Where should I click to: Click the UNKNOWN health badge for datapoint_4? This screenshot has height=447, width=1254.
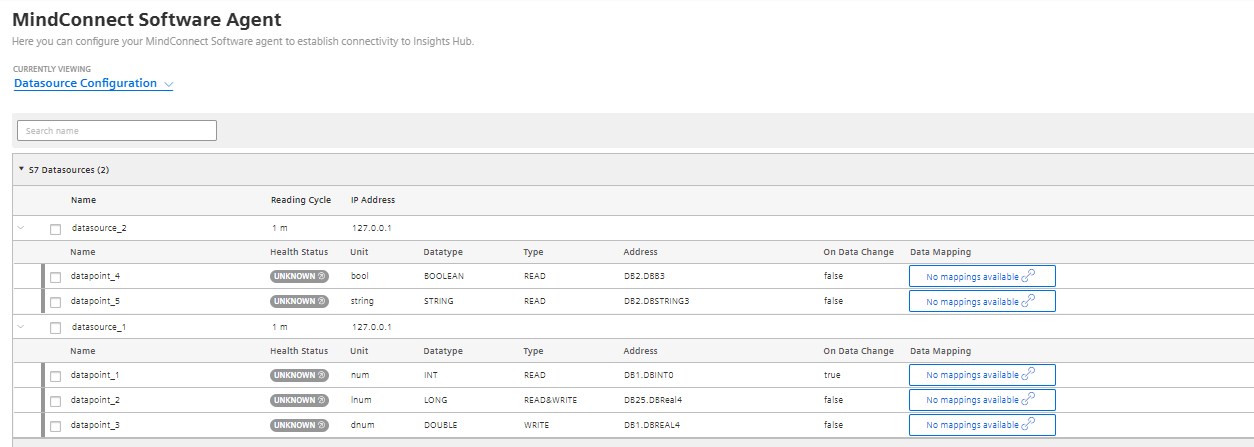(x=299, y=276)
